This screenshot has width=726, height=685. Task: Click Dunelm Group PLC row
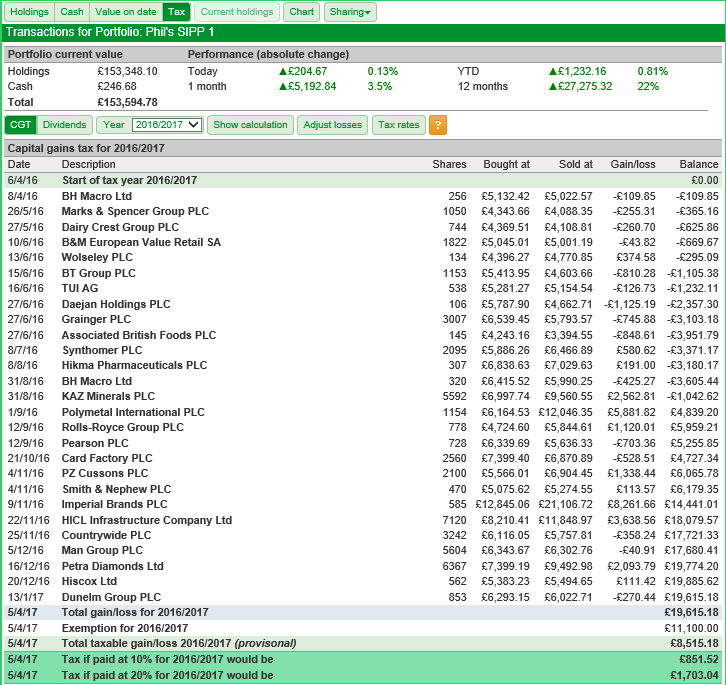[363, 597]
